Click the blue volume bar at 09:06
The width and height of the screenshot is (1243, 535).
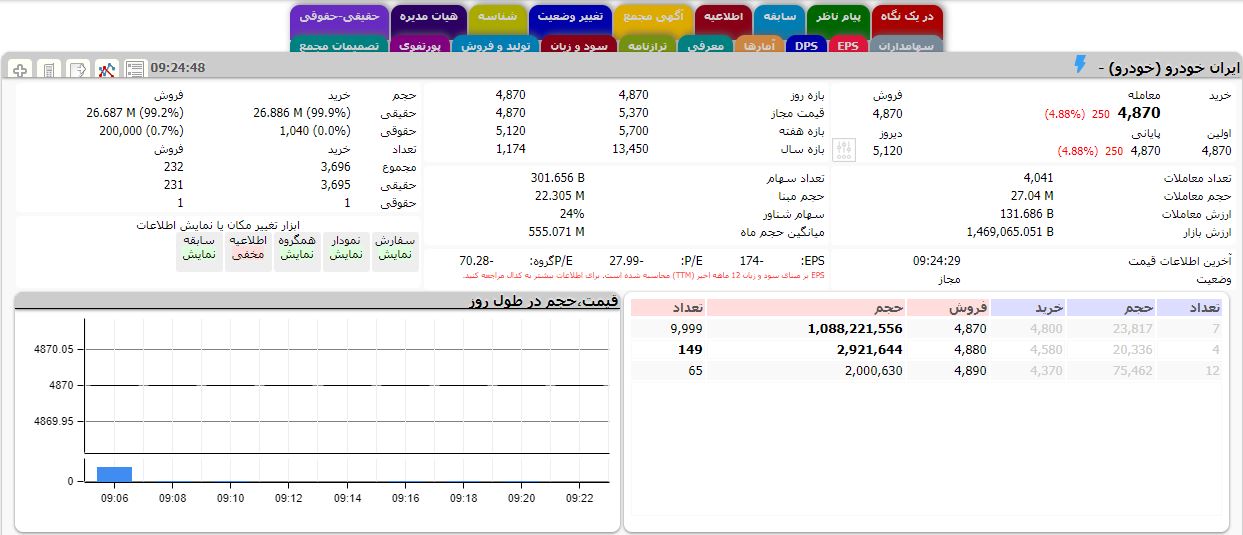(114, 474)
